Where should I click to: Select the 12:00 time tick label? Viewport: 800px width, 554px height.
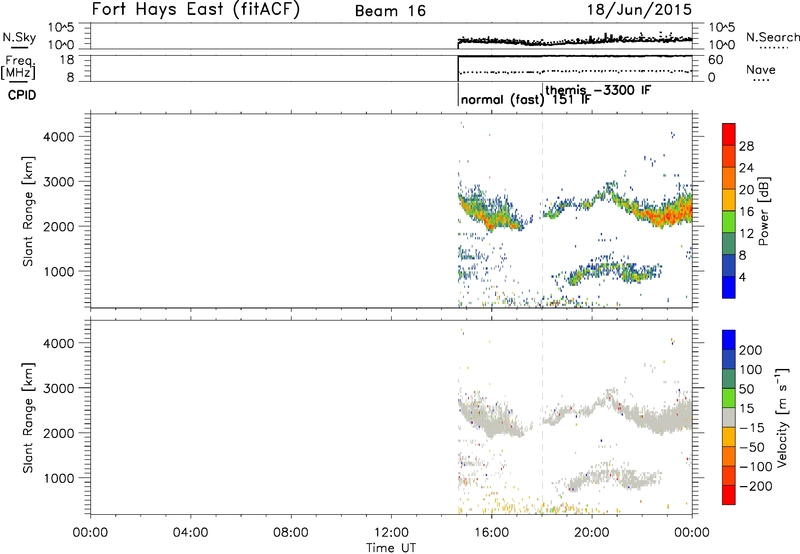pyautogui.click(x=391, y=533)
